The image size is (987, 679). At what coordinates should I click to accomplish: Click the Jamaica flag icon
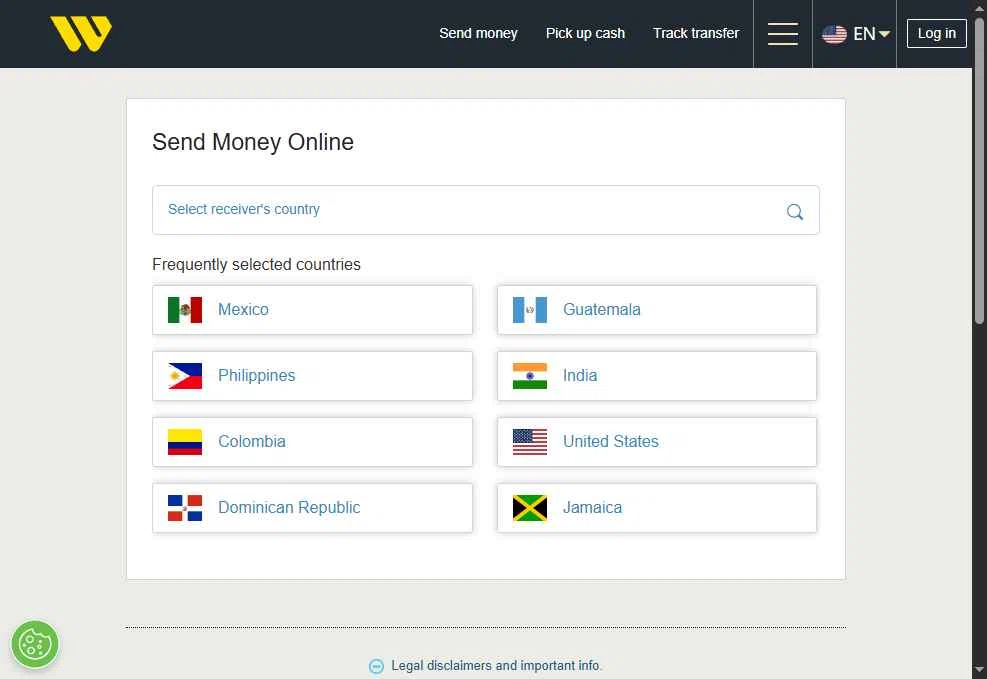[x=529, y=508]
